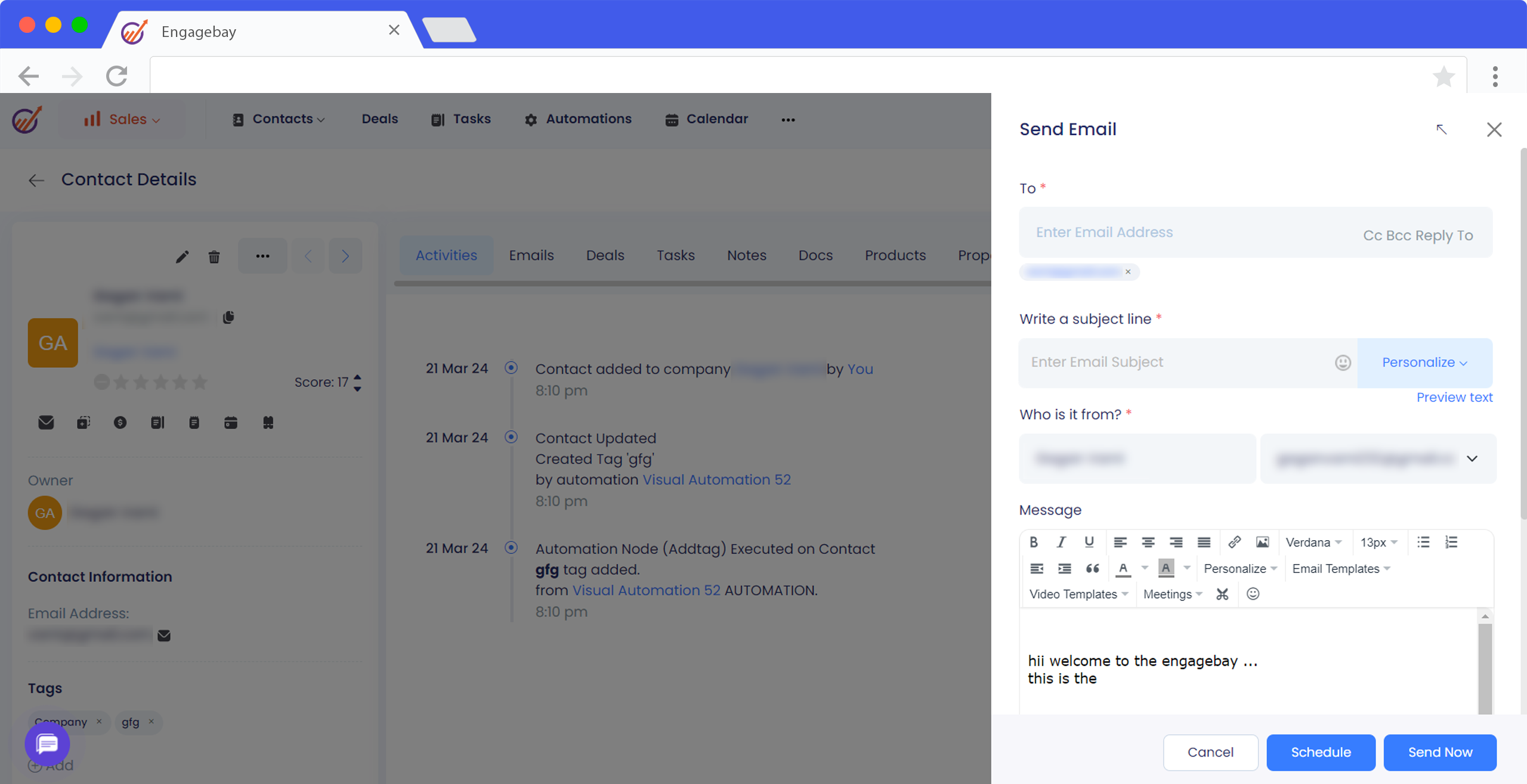Screen dimensions: 1527x784
Task: Open contact more options ellipsis
Action: tap(262, 256)
